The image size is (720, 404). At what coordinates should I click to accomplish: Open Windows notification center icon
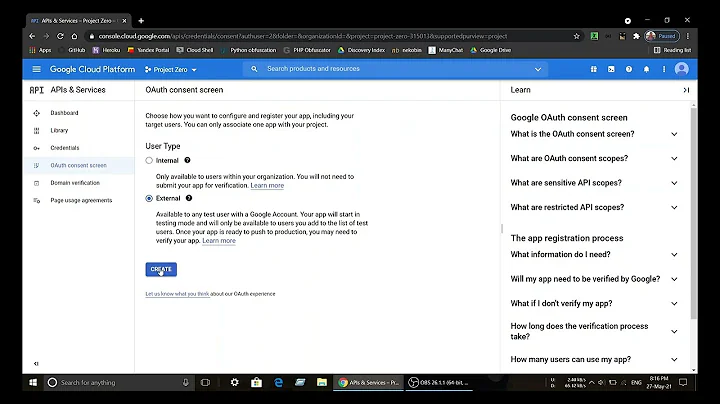click(683, 382)
